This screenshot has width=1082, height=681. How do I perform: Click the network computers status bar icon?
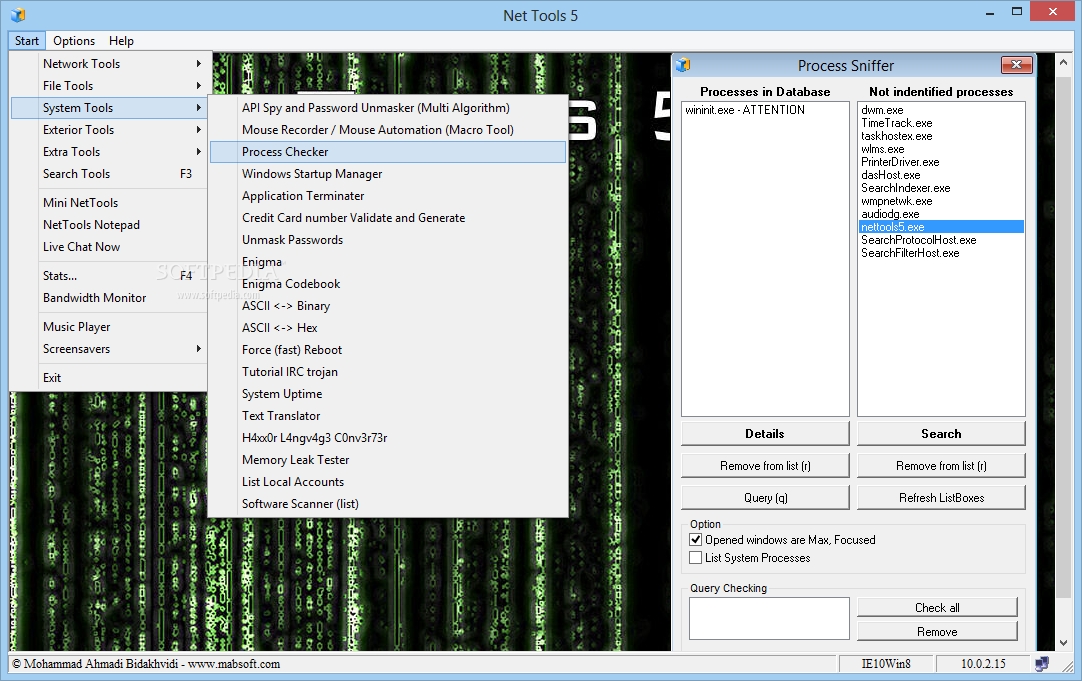tap(1042, 664)
